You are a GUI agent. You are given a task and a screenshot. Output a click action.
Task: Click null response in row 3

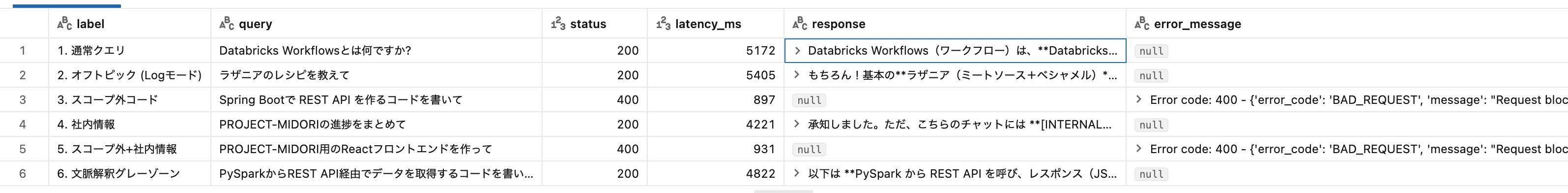tap(809, 100)
